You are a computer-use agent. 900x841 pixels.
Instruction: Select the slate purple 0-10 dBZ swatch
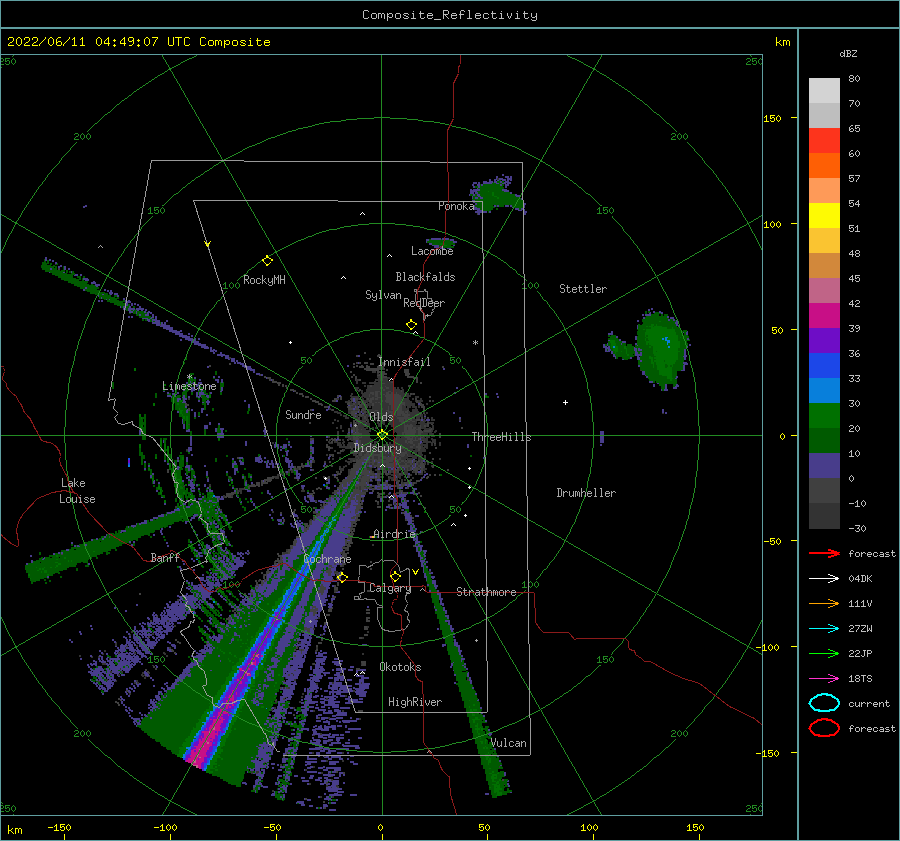click(x=824, y=466)
